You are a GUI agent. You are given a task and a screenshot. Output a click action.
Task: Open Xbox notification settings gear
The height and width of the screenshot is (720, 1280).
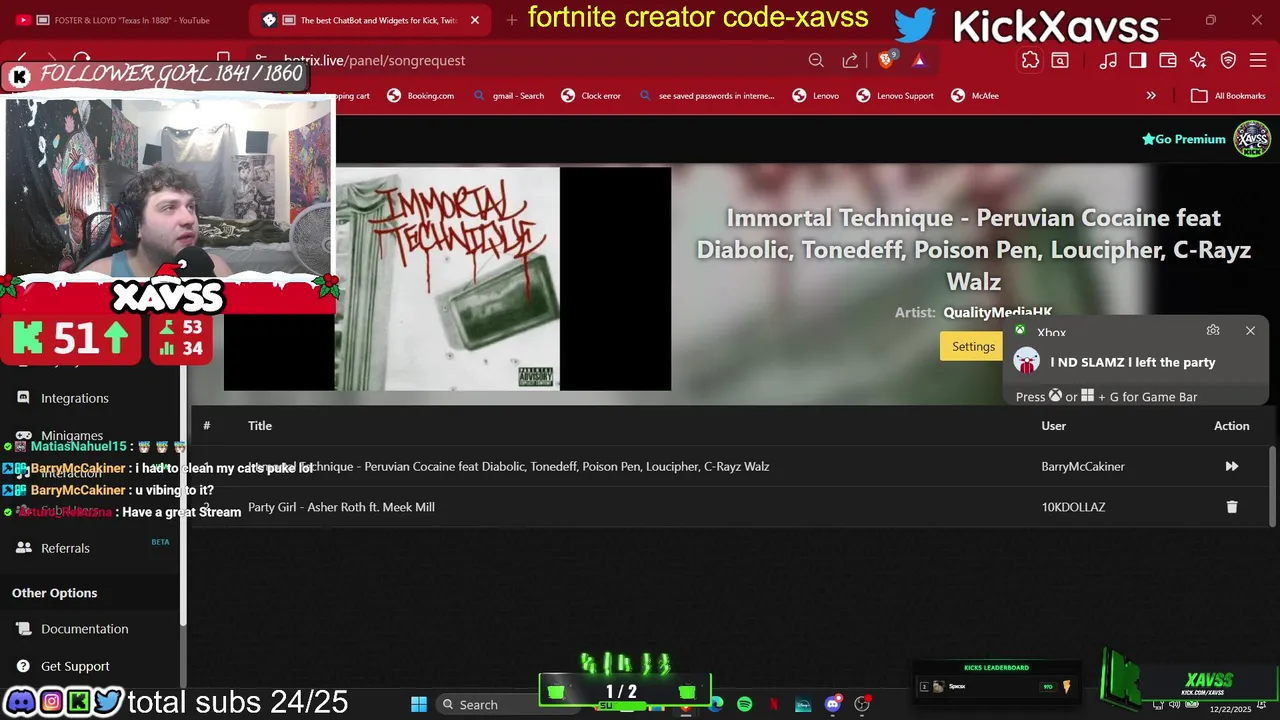click(x=1213, y=330)
